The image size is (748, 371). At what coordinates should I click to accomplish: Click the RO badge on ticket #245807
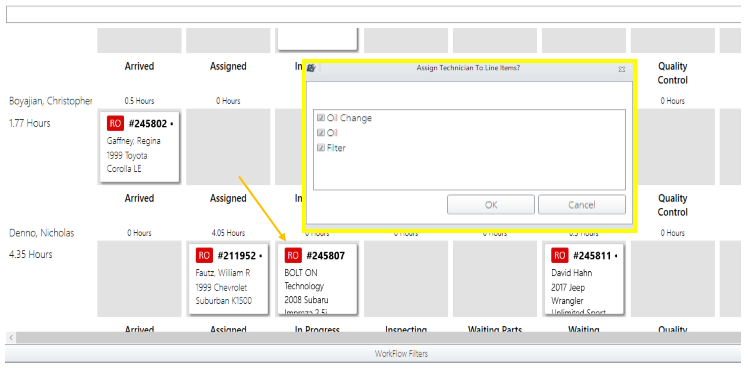(293, 256)
